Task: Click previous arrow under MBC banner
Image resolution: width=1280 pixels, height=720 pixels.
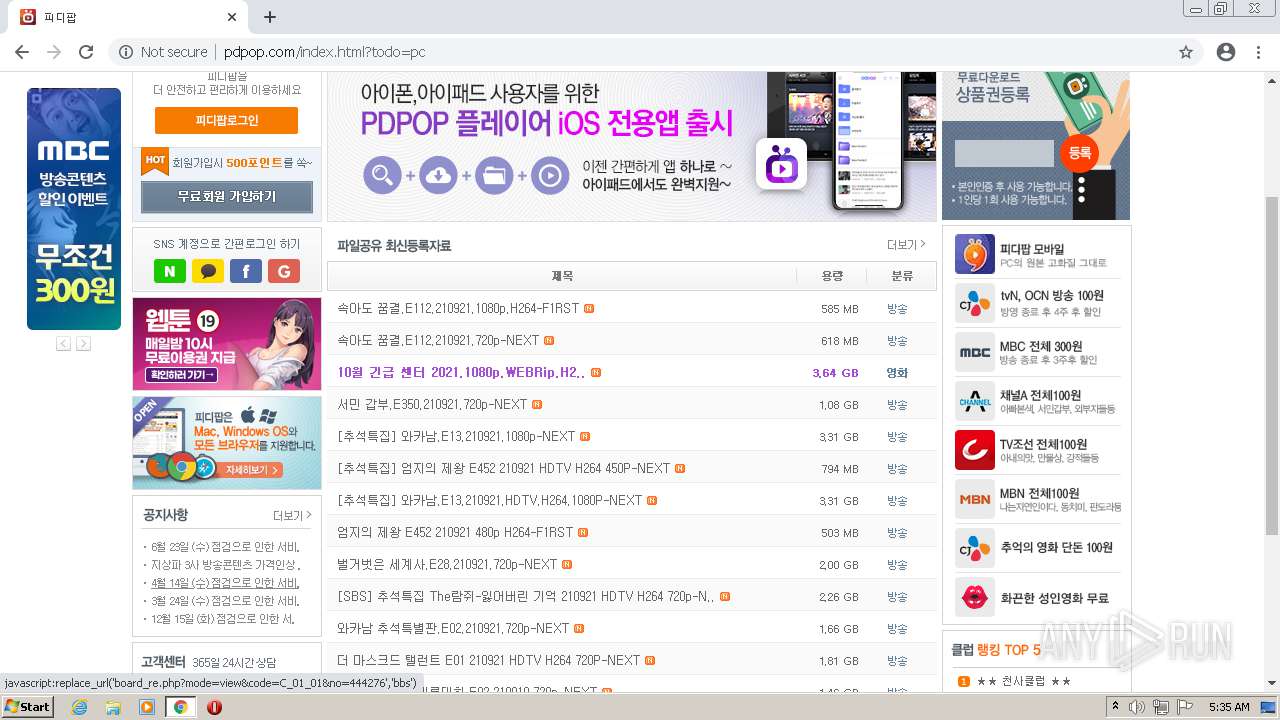Action: coord(63,343)
